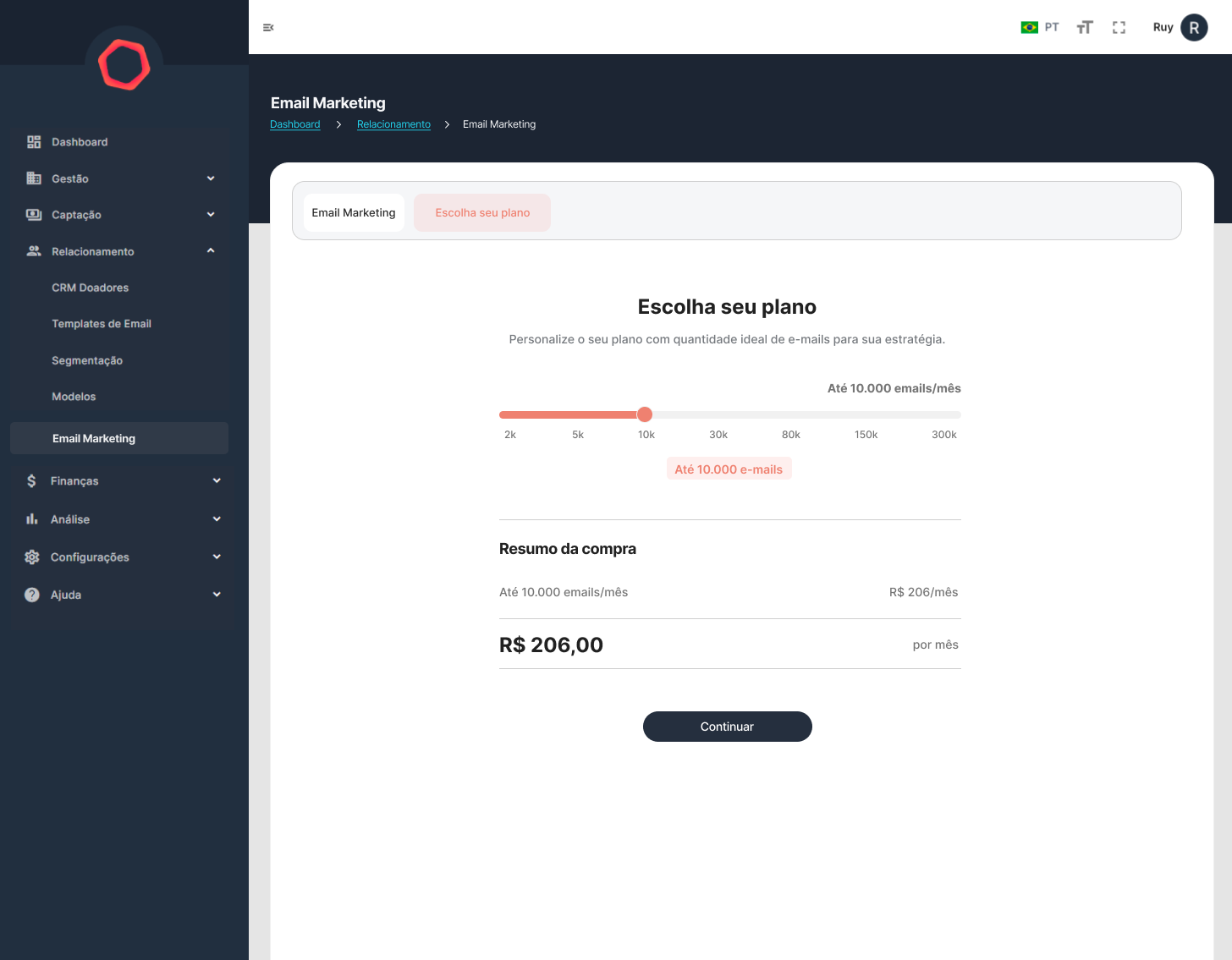This screenshot has height=960, width=1232.
Task: Select the Escolha seu plano tab
Action: click(x=482, y=212)
